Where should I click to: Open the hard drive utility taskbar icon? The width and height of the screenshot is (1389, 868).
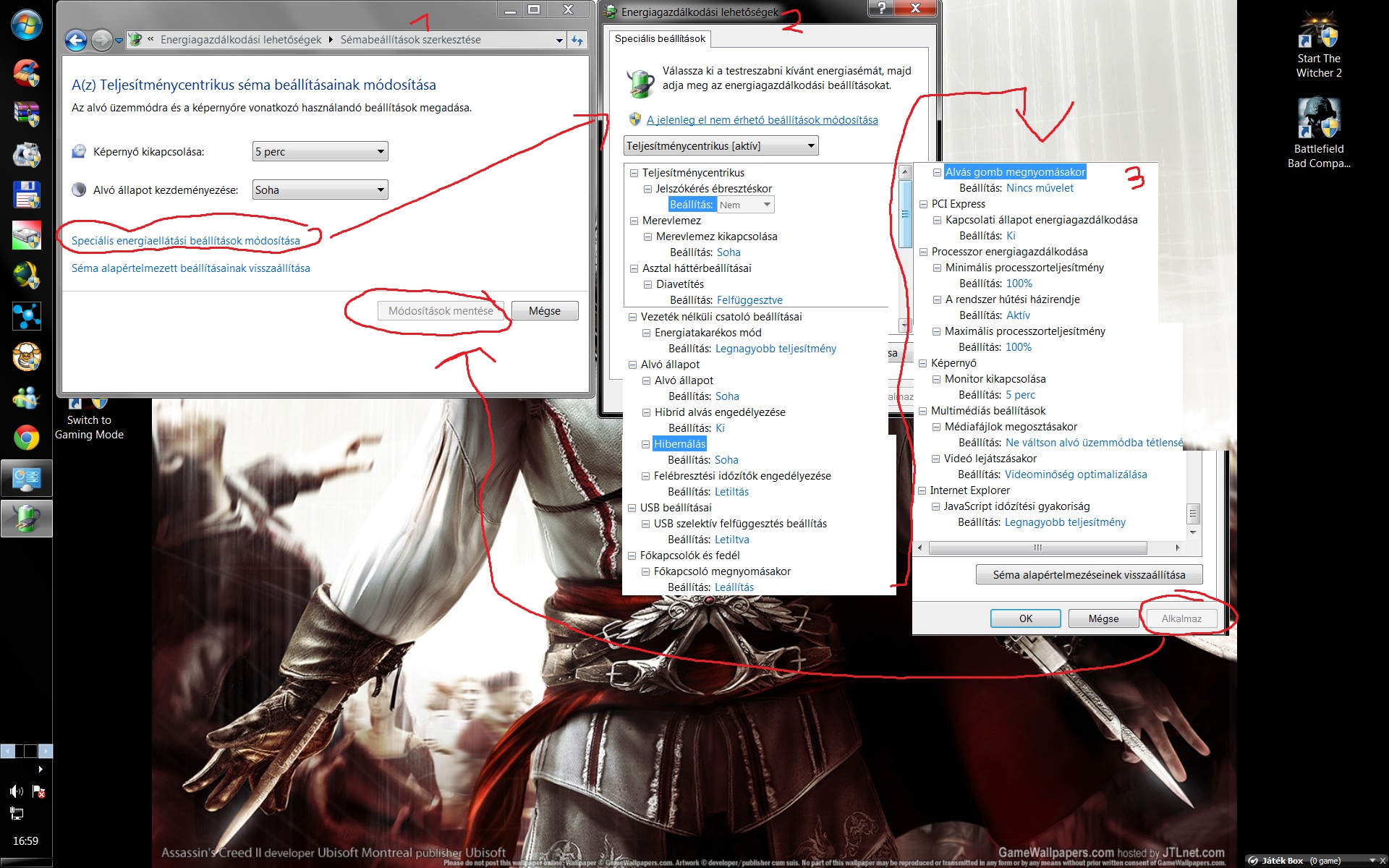(27, 235)
